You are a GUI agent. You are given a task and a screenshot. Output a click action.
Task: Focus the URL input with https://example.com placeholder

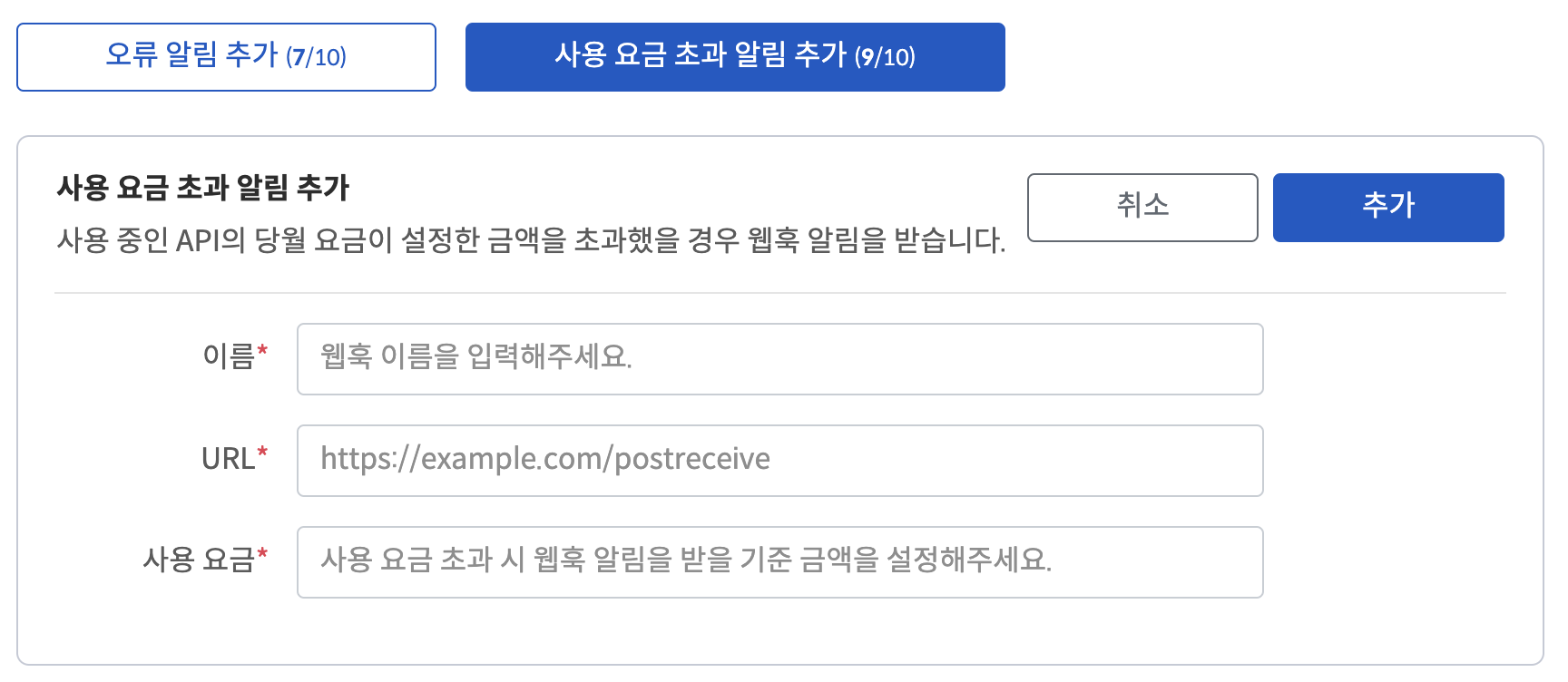click(779, 461)
